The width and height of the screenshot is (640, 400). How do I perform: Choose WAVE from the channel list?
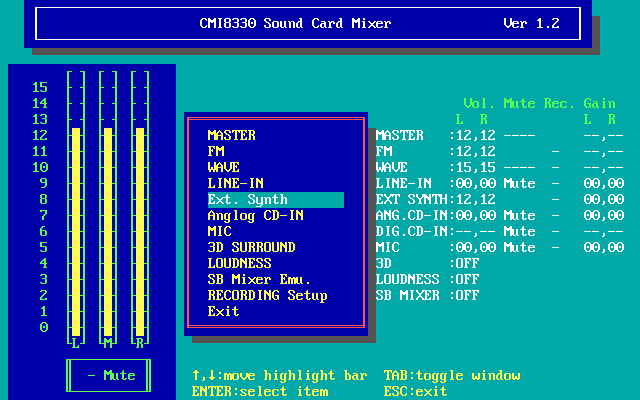[223, 167]
